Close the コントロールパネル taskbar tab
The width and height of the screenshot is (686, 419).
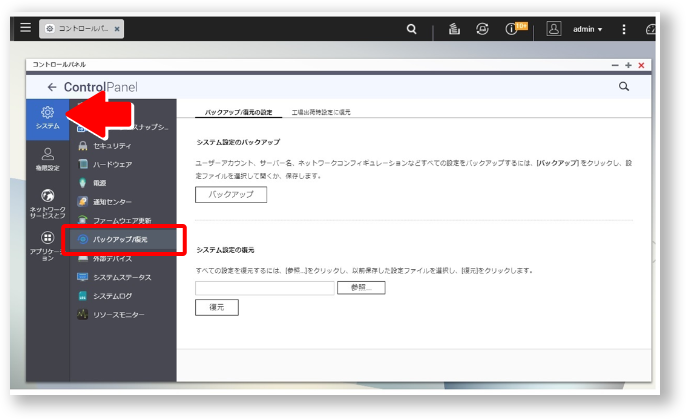pos(117,29)
